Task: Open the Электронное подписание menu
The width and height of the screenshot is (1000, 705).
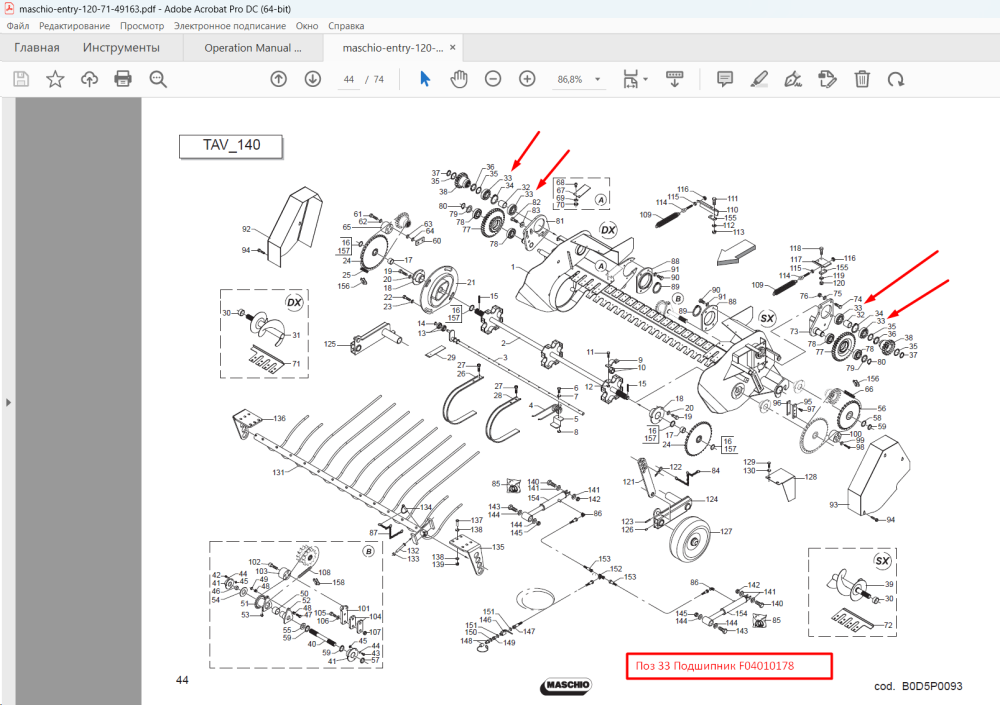Action: (230, 26)
